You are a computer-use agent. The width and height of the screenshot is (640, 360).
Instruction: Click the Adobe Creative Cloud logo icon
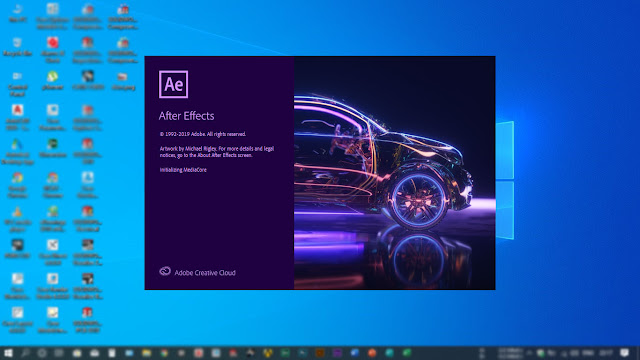click(165, 271)
